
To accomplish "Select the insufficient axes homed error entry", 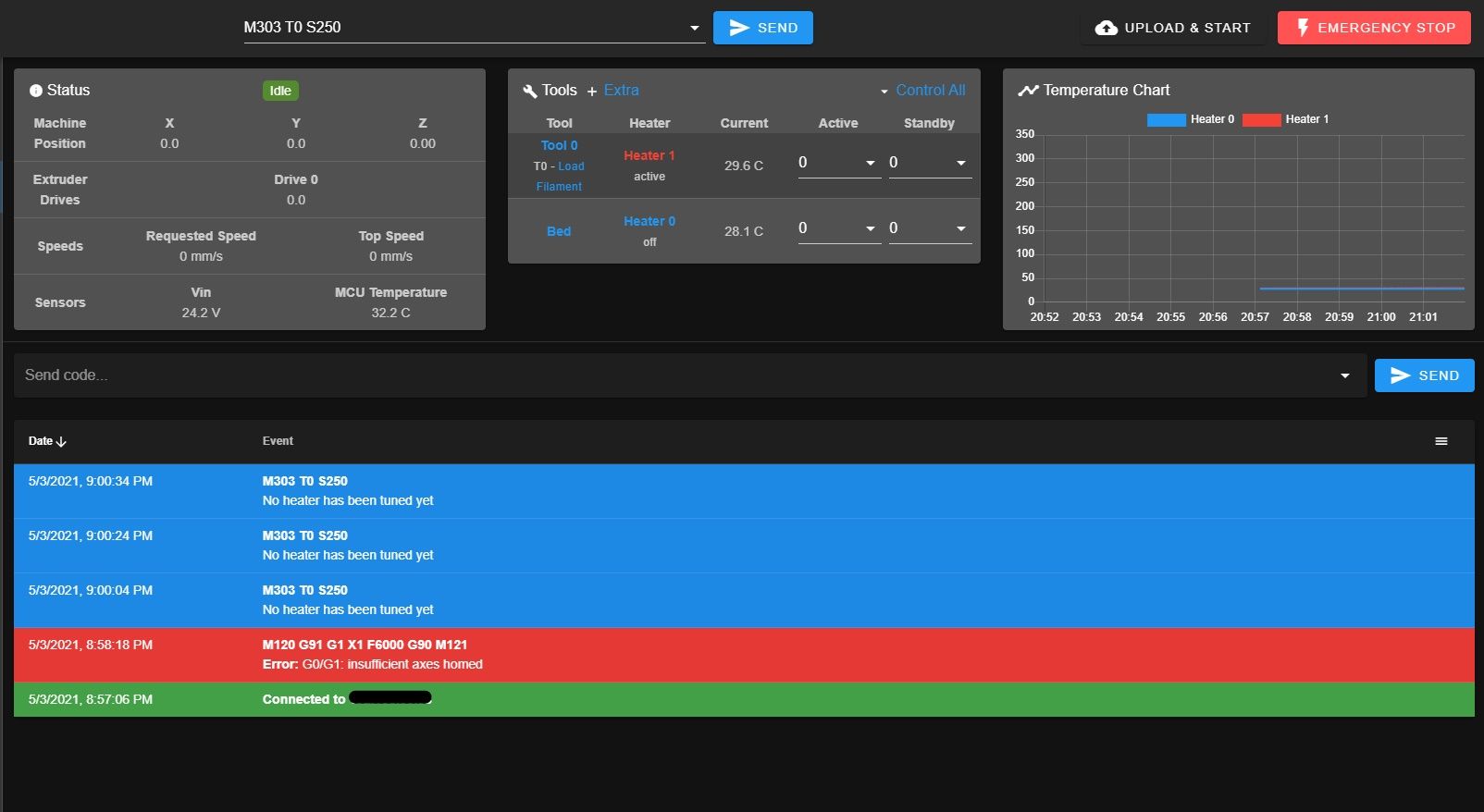I will tap(744, 655).
